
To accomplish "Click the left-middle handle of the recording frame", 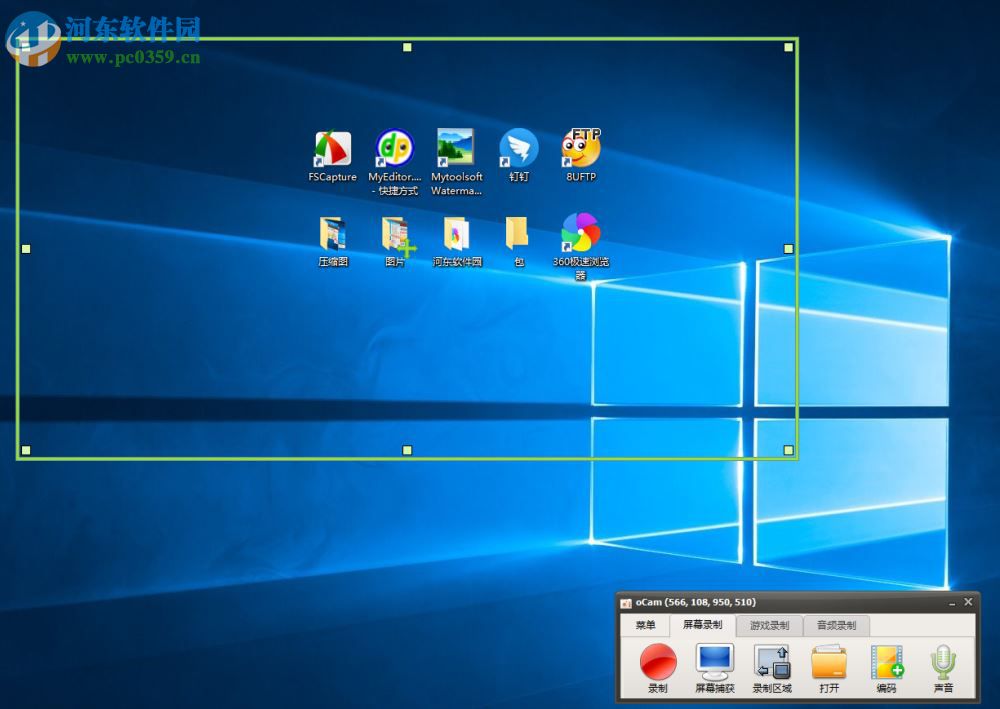I will coord(26,249).
